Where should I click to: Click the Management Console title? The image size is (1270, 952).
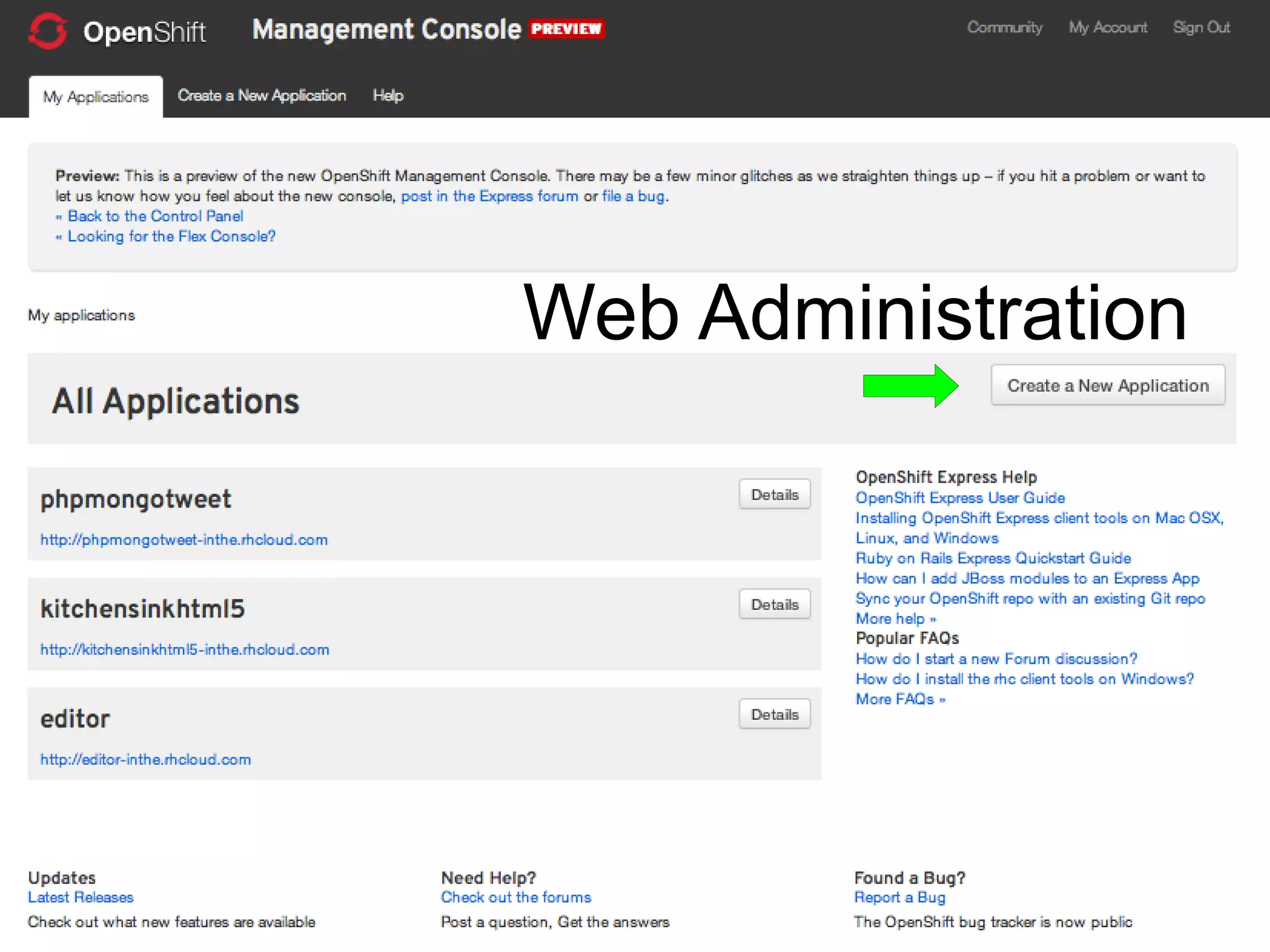387,29
